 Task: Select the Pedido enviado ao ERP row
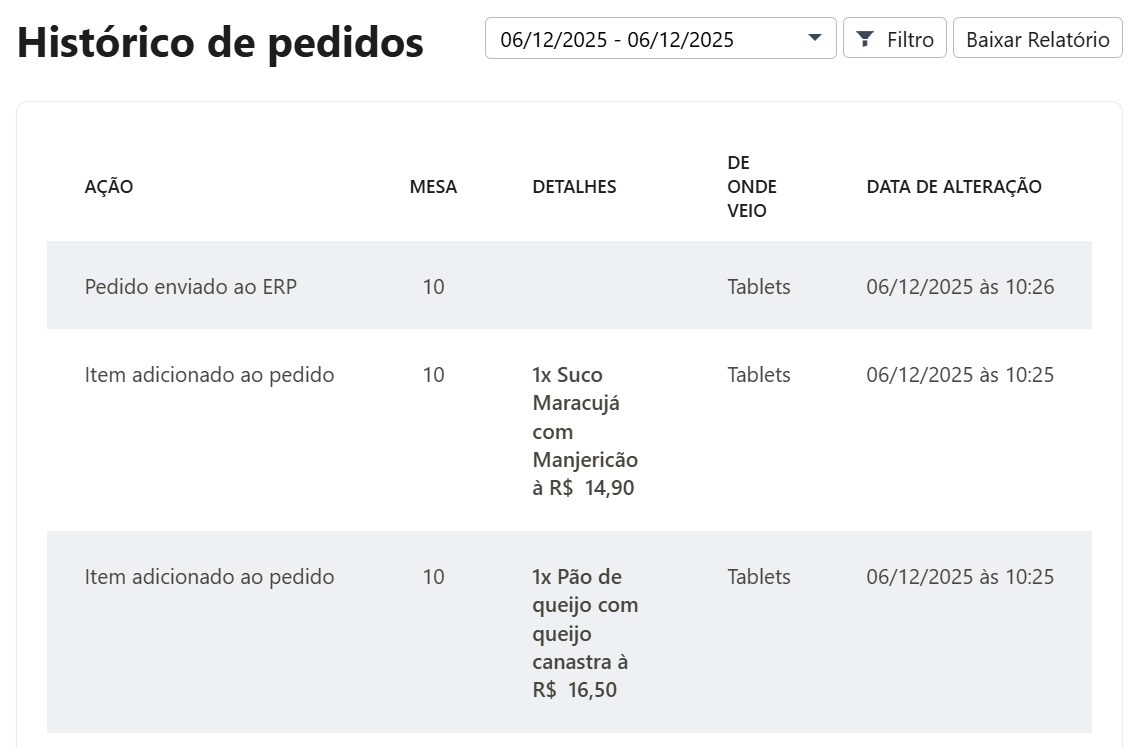569,286
